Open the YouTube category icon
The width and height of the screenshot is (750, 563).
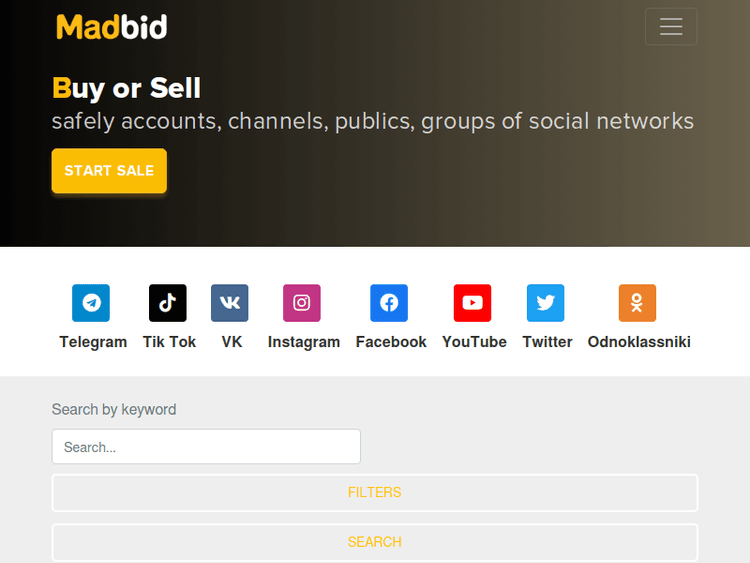pyautogui.click(x=472, y=302)
